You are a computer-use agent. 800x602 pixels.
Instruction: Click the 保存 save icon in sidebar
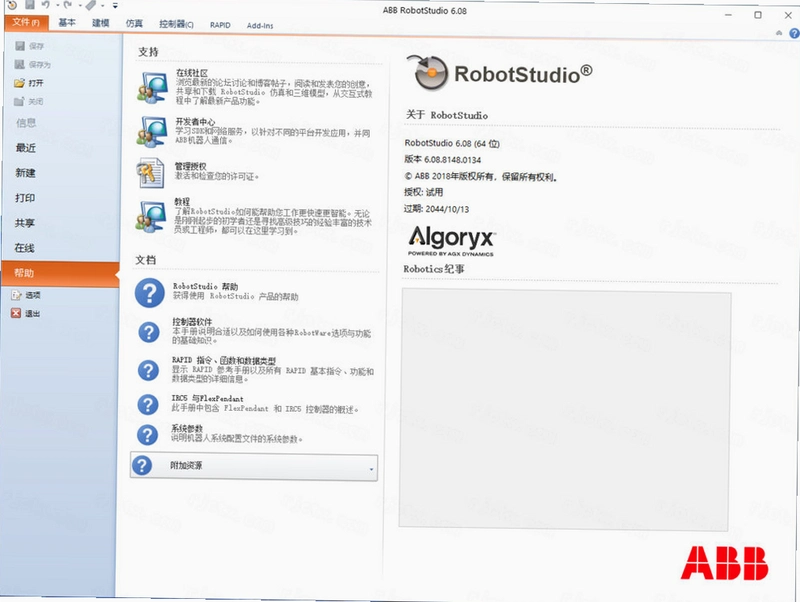(x=20, y=46)
